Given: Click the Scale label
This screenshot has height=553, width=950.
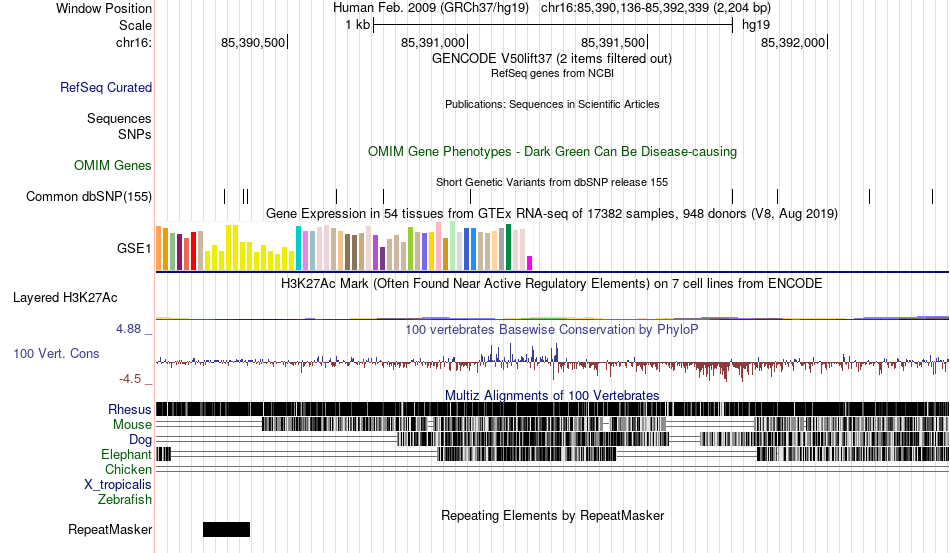Looking at the screenshot, I should tap(135, 25).
